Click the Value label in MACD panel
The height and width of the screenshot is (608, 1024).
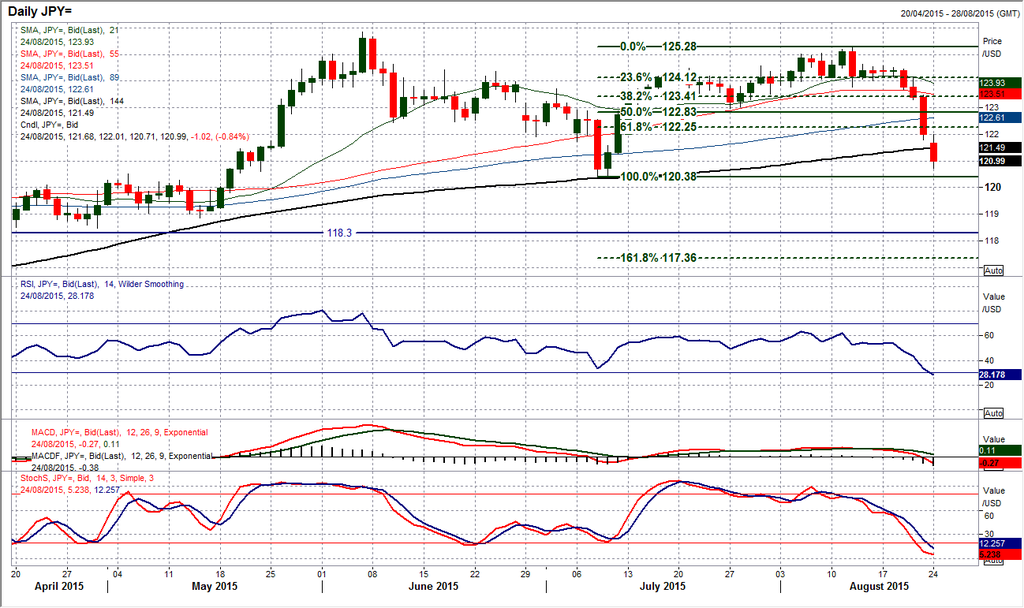[994, 440]
